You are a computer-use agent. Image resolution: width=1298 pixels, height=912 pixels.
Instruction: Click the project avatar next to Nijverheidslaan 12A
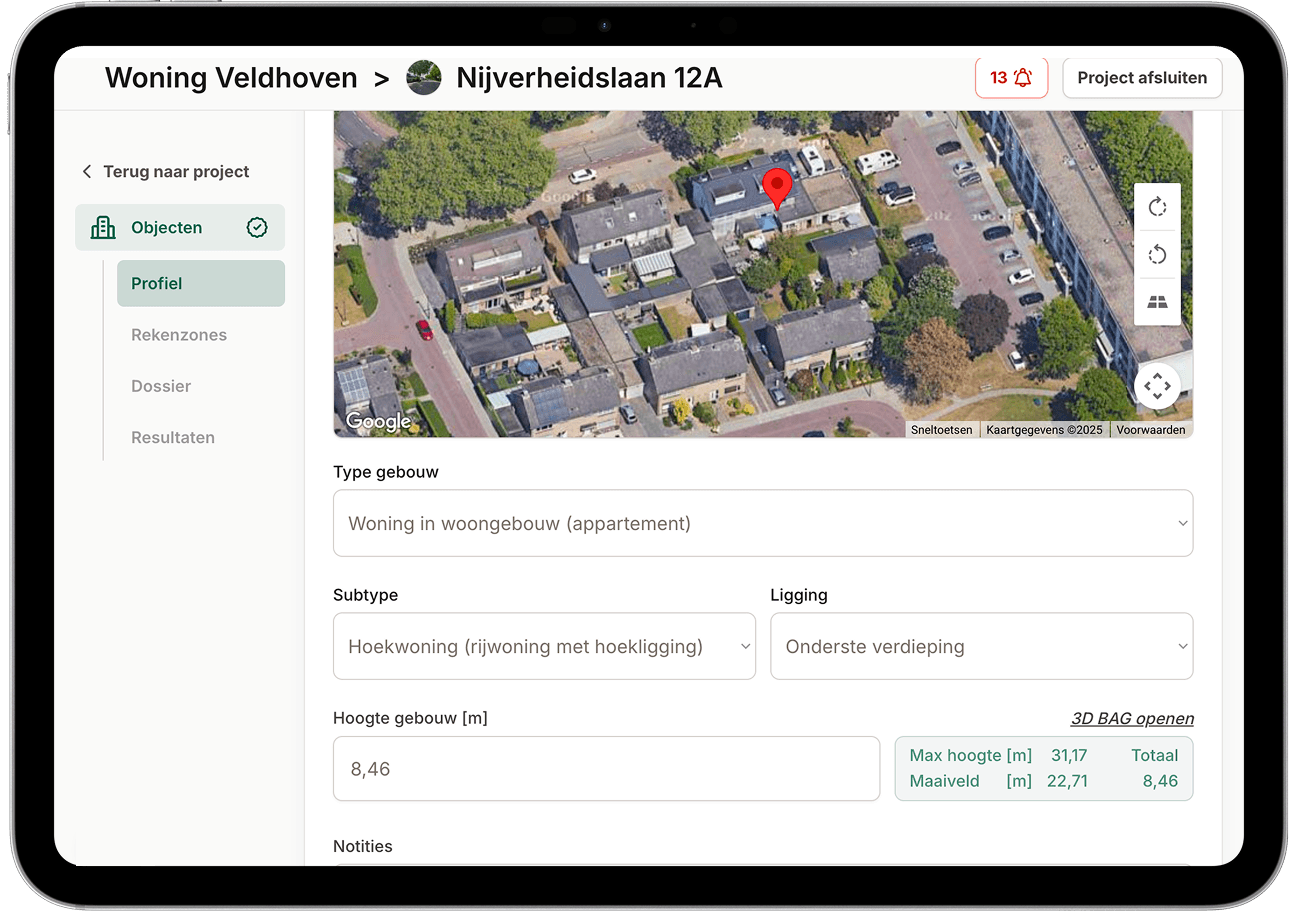pyautogui.click(x=424, y=77)
